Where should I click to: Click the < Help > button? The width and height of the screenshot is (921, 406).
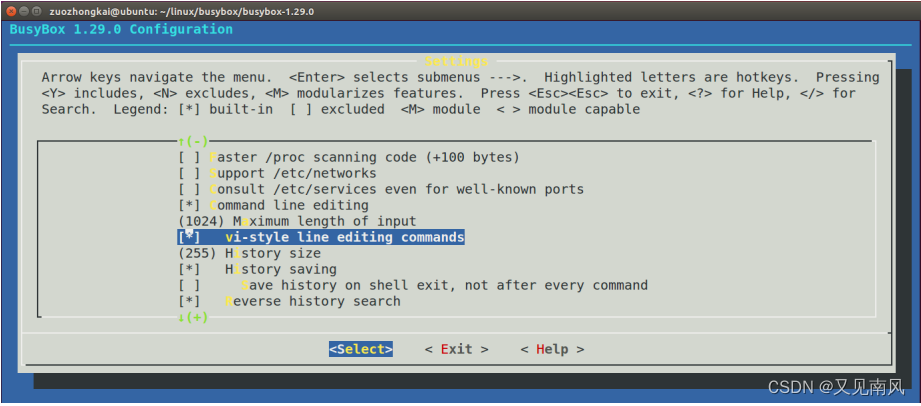(552, 349)
